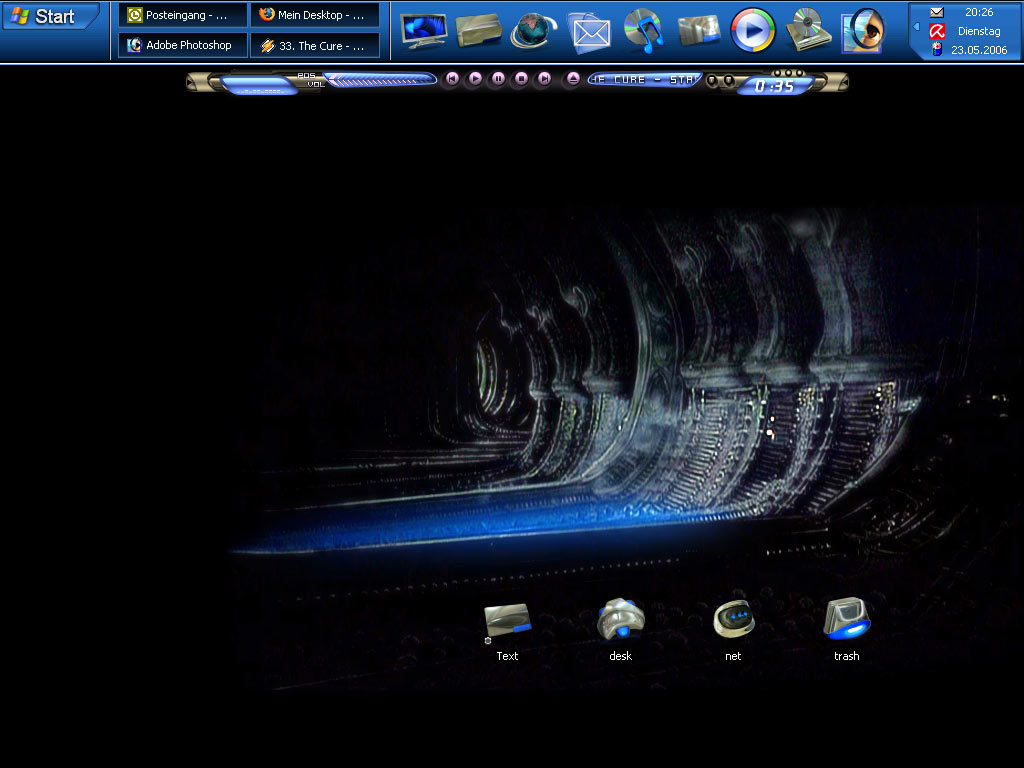Click the position/volume slider in player
Image resolution: width=1024 pixels, height=768 pixels.
(x=380, y=80)
